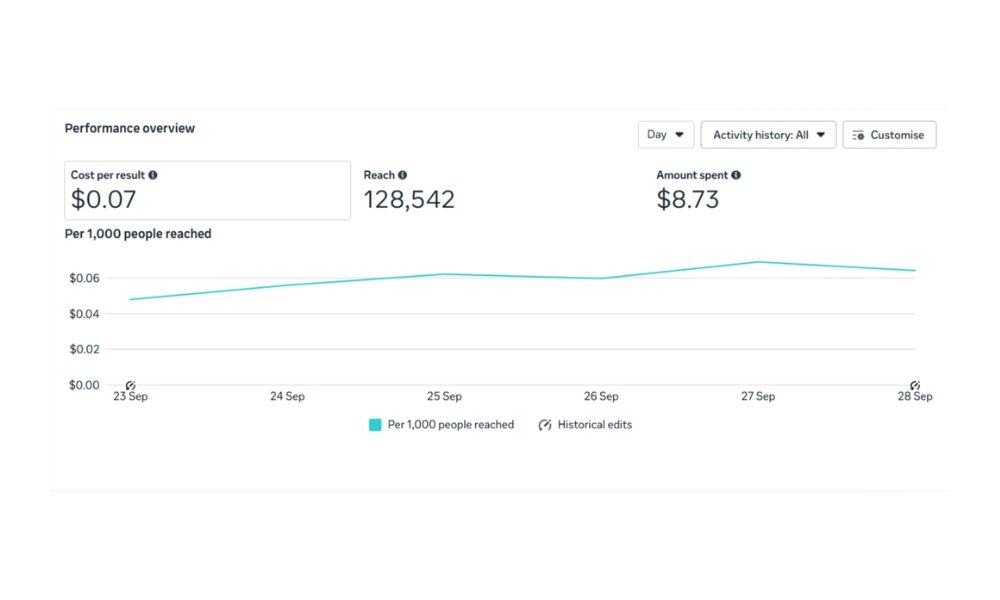Image resolution: width=1000 pixels, height=600 pixels.
Task: Click the Performance overview heading
Action: [130, 128]
